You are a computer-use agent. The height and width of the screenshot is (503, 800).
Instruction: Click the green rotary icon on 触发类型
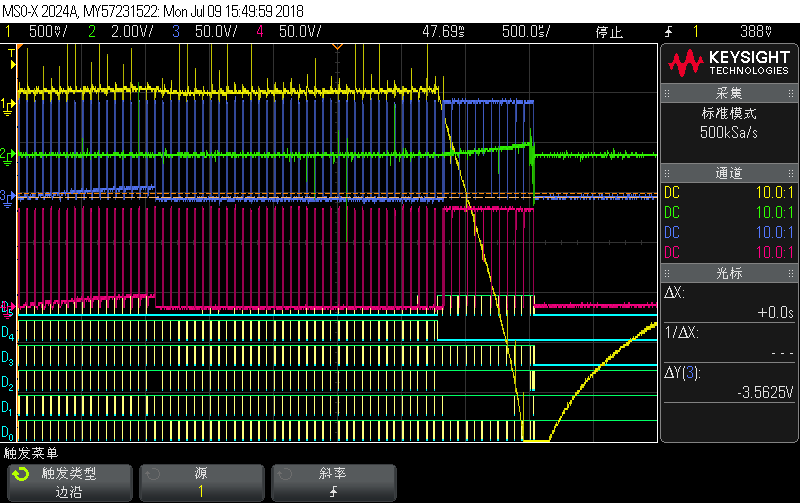[21, 474]
